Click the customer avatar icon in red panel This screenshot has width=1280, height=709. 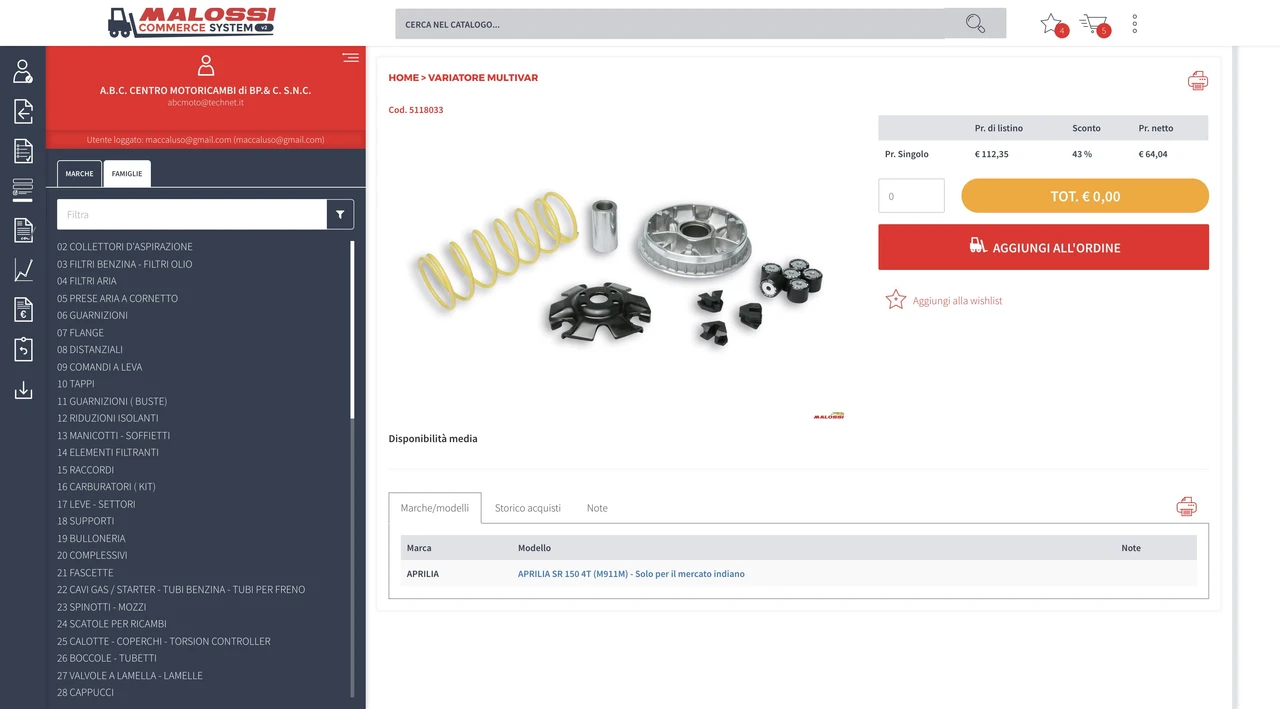206,65
